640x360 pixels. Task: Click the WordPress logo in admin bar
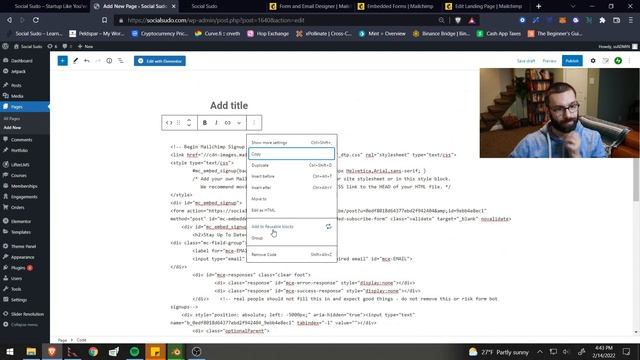pos(5,46)
